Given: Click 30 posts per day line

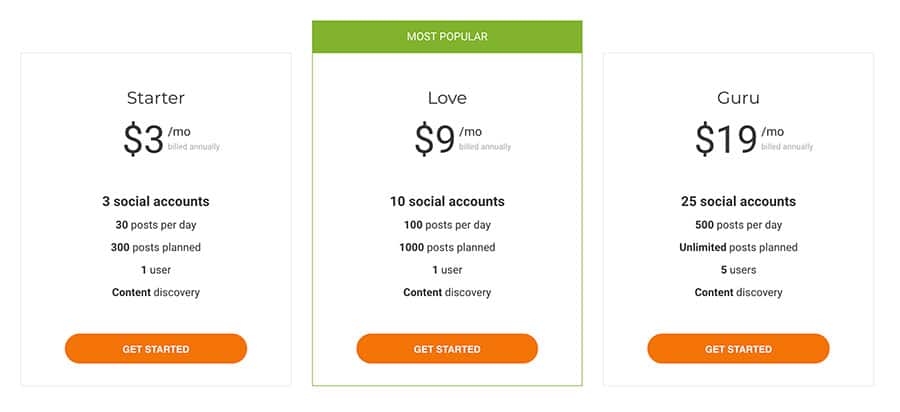Looking at the screenshot, I should click(x=156, y=225).
